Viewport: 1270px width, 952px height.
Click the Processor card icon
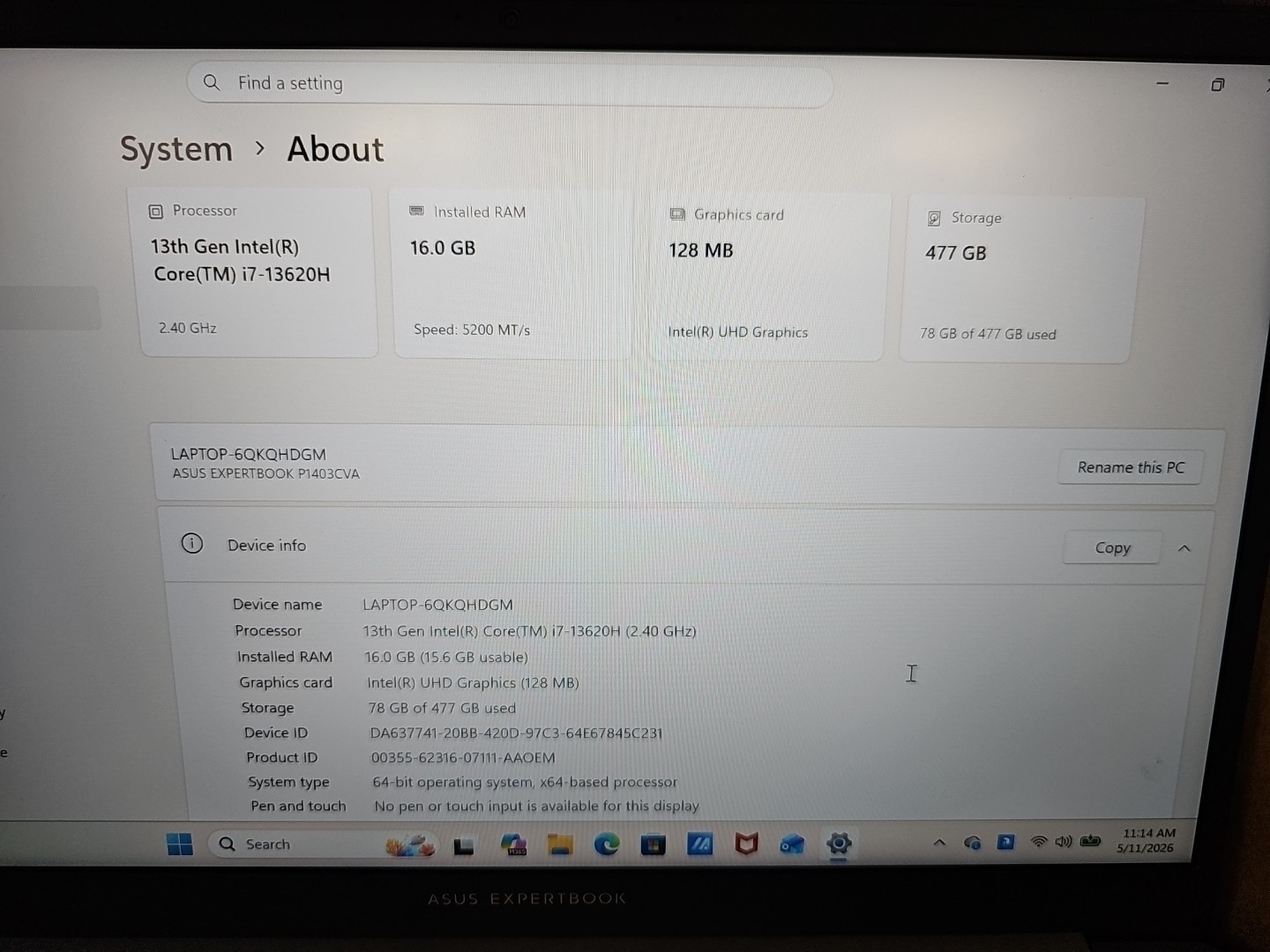tap(156, 212)
